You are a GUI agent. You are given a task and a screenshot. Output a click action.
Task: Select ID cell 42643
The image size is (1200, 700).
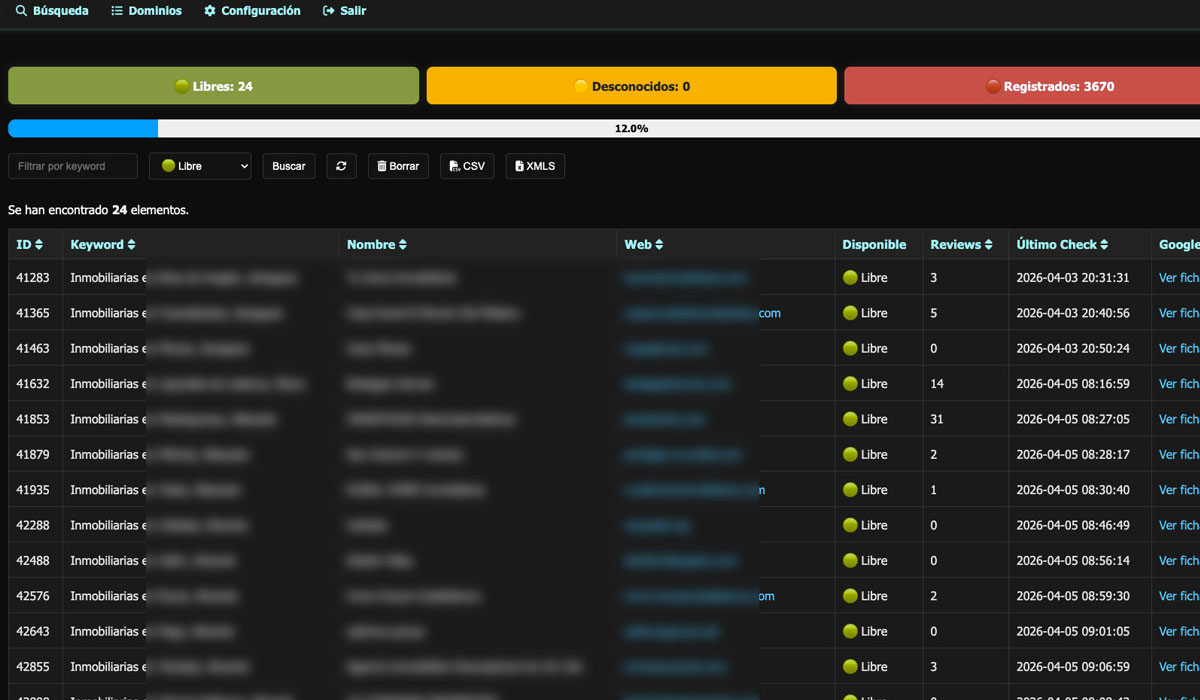33,631
